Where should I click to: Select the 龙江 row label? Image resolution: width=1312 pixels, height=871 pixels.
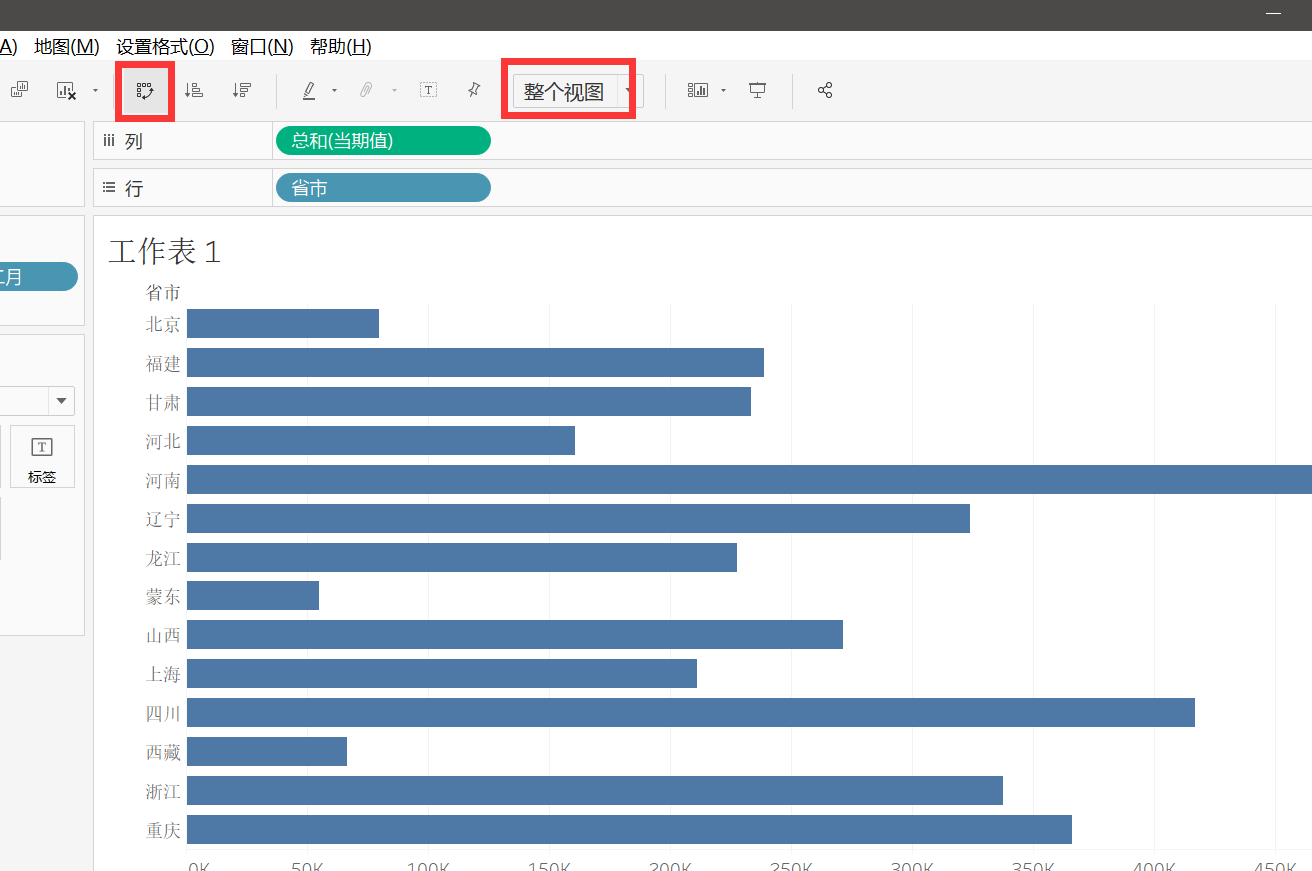163,558
